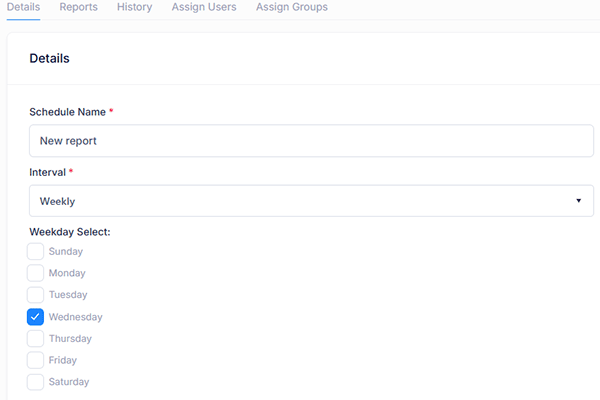
Task: Click the red asterisk beside Schedule Name
Action: coord(111,111)
